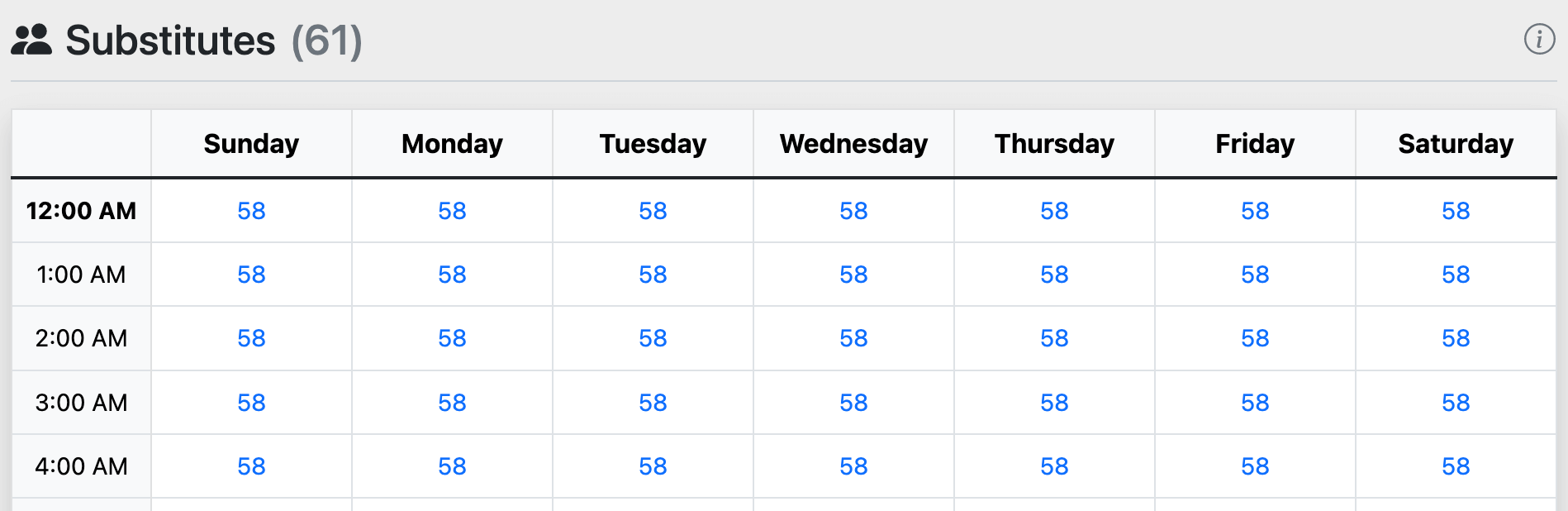This screenshot has width=1568, height=511.
Task: View Friday 12:00 AM available substitutes
Action: (x=1255, y=211)
